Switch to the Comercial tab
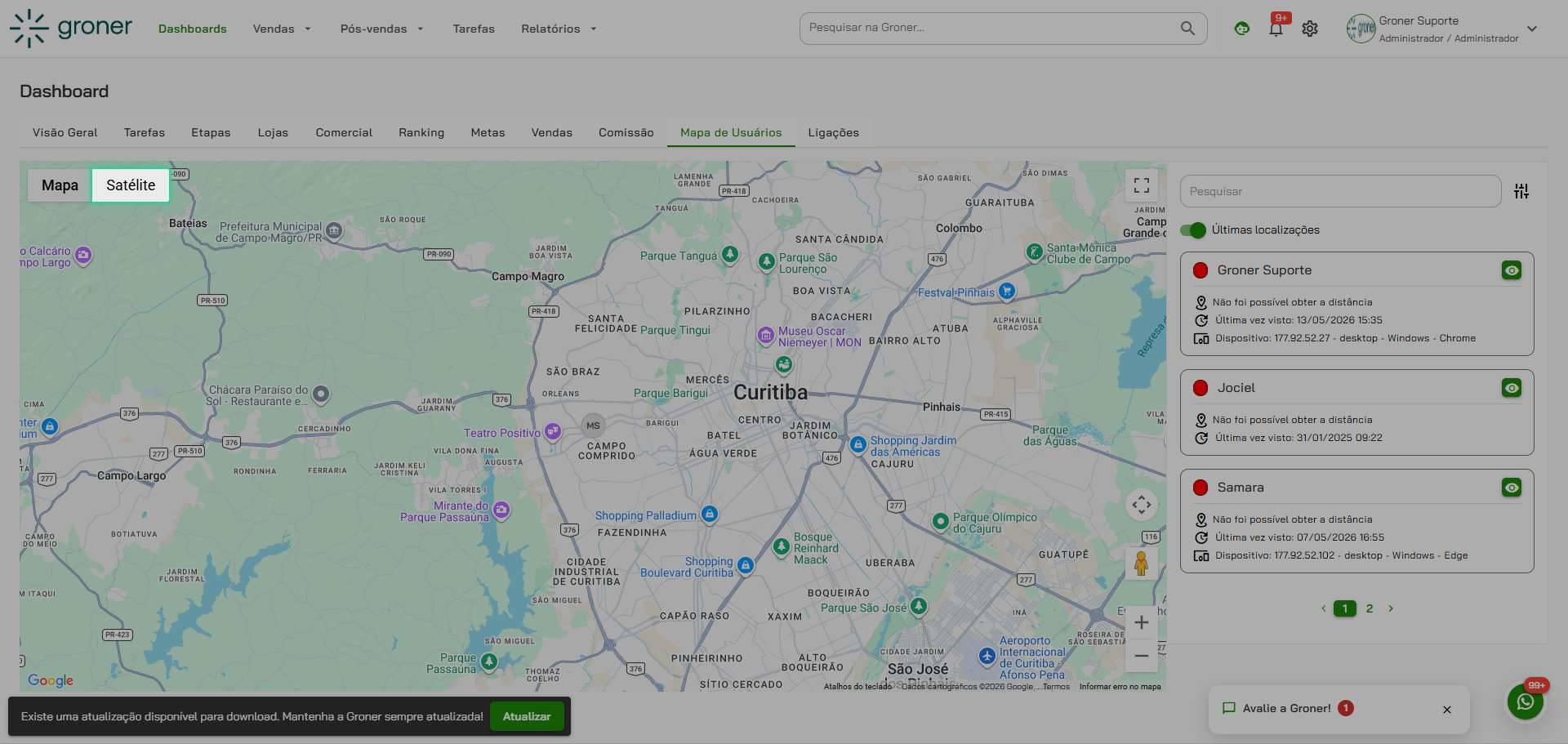 point(344,132)
